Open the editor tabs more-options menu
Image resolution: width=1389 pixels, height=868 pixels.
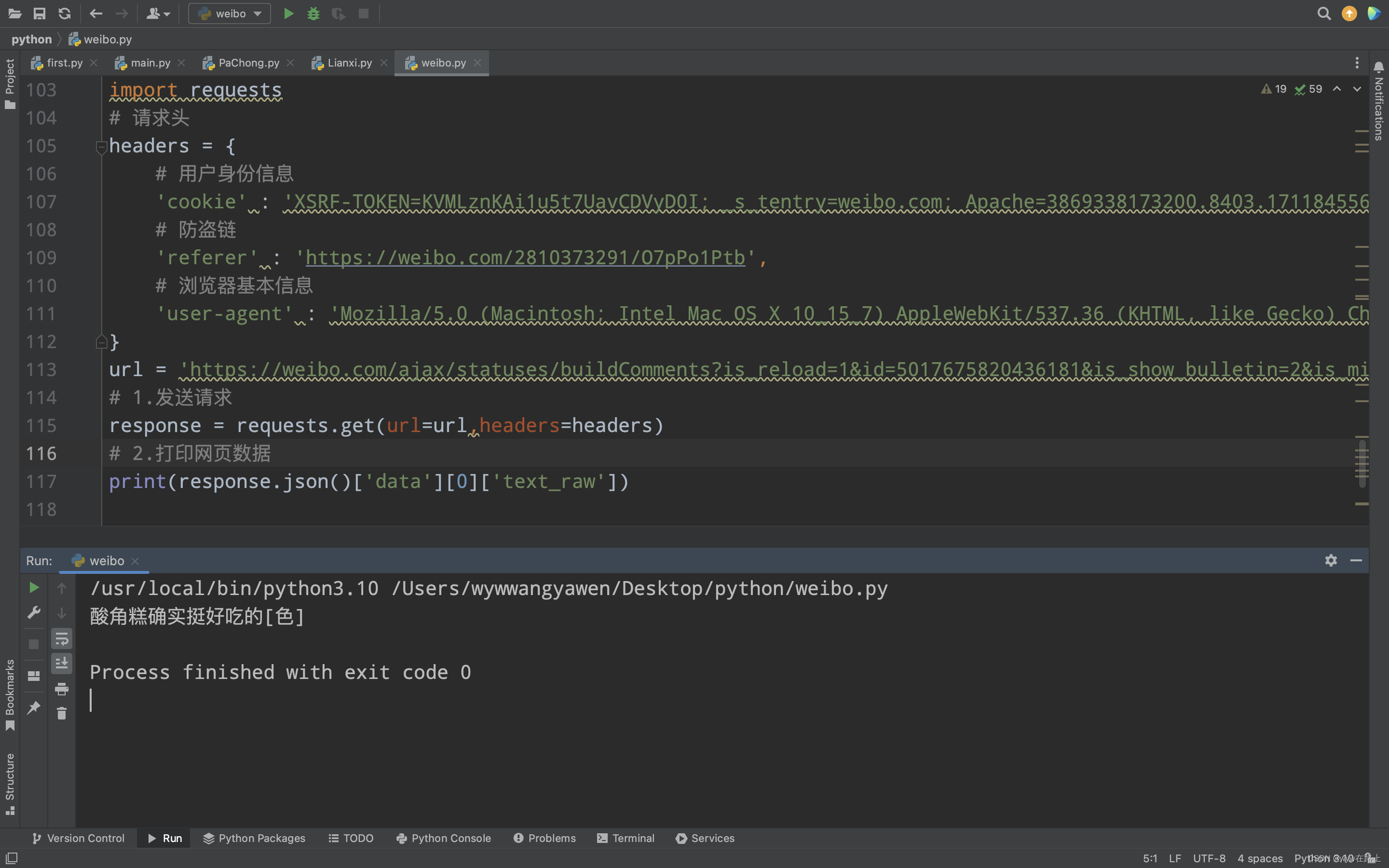[1357, 63]
